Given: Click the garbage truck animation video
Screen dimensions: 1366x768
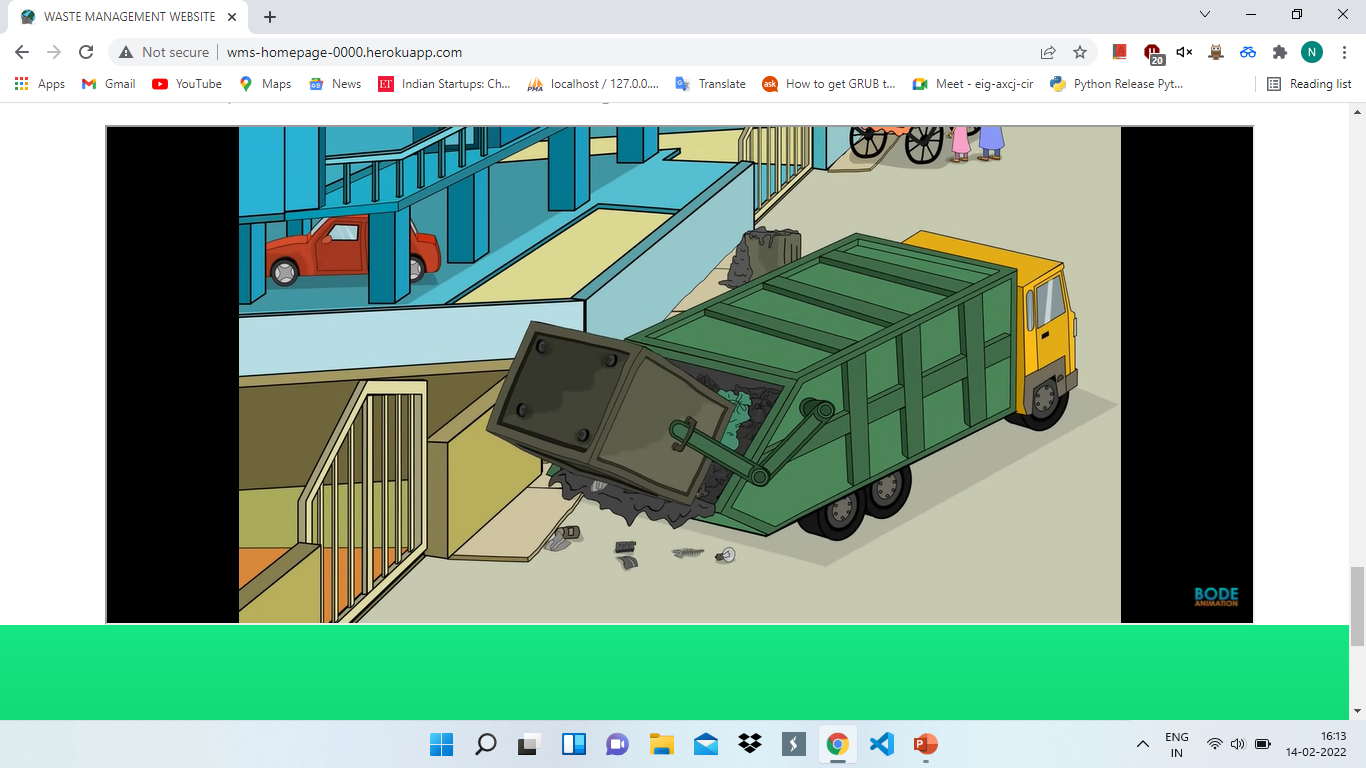Looking at the screenshot, I should [679, 374].
